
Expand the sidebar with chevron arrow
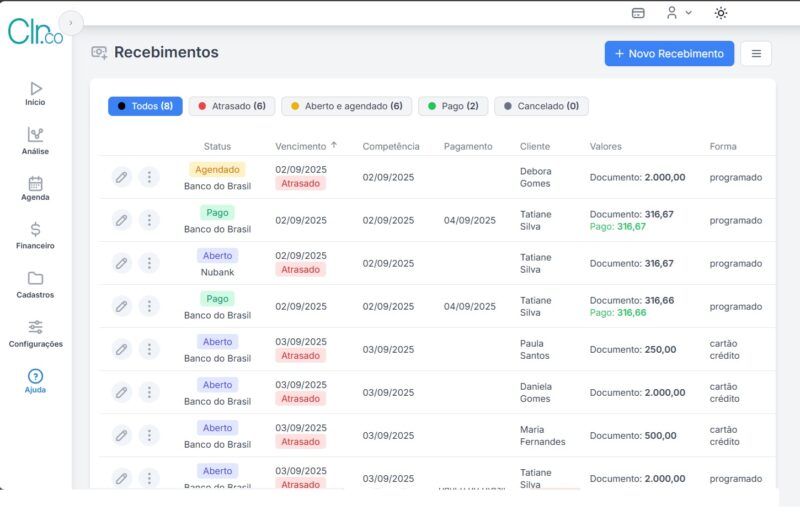[x=71, y=23]
